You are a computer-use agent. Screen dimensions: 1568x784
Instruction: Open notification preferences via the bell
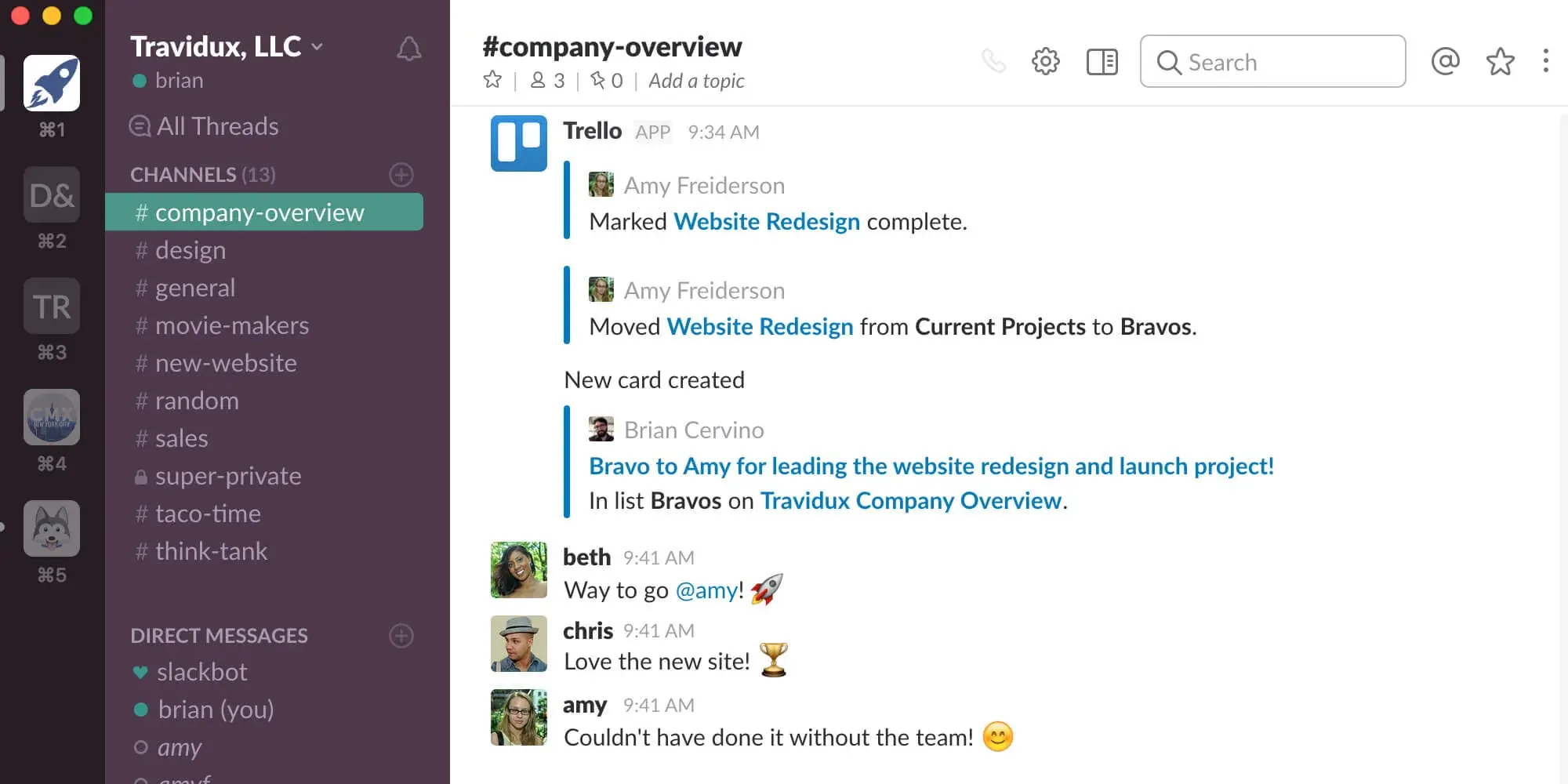[x=409, y=49]
